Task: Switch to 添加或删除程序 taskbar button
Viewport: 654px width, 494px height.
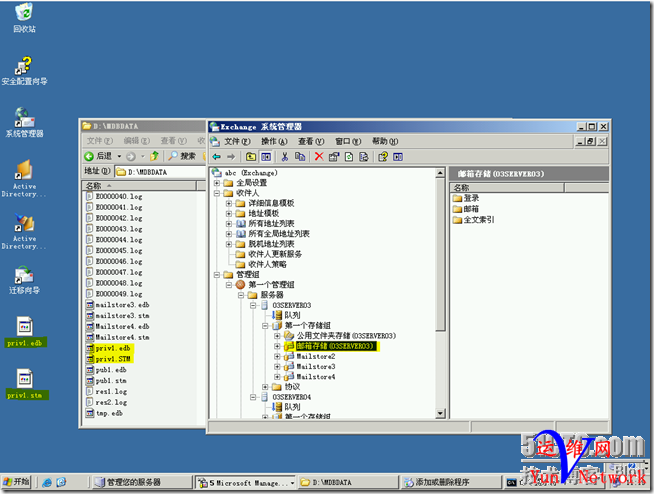Action: pos(450,482)
